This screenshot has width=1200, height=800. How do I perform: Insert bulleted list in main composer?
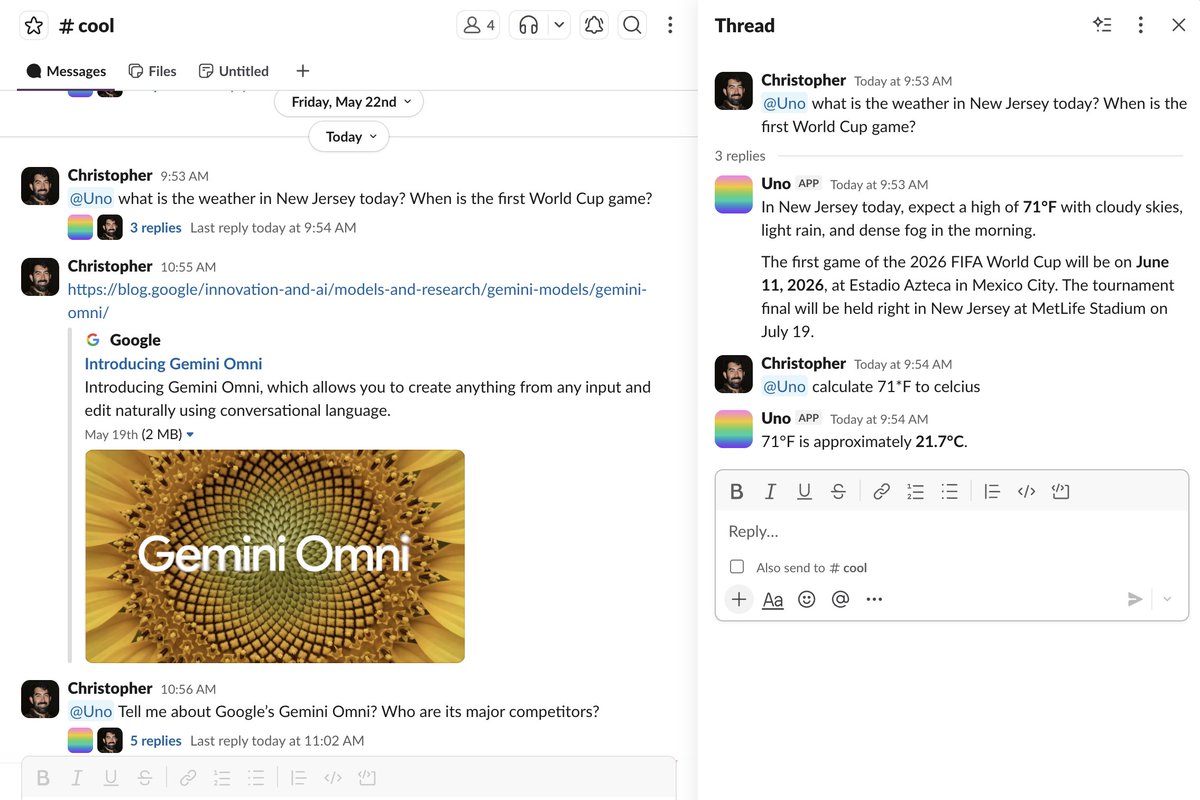click(256, 777)
